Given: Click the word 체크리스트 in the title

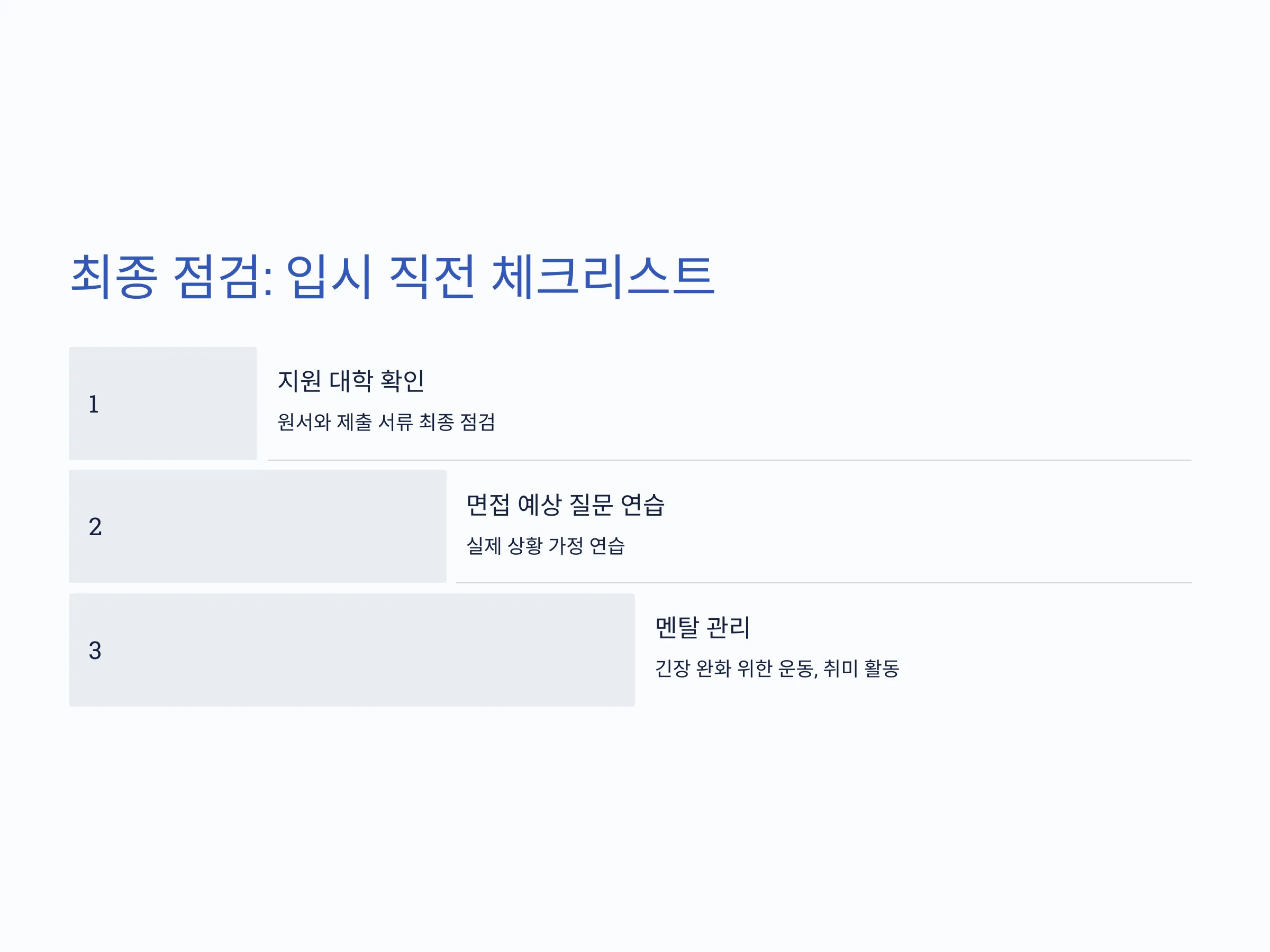Looking at the screenshot, I should point(603,277).
